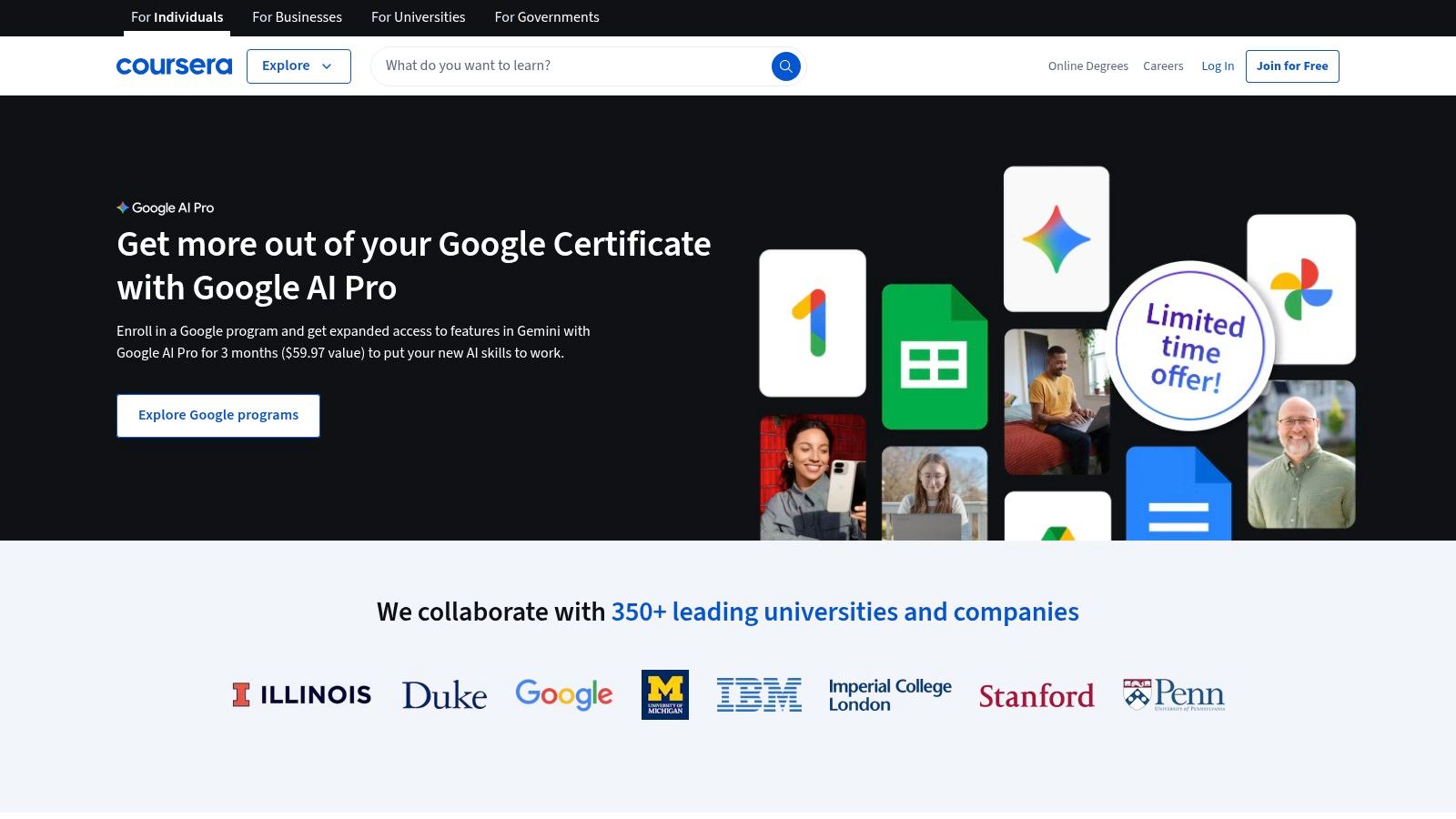This screenshot has width=1456, height=819.
Task: Click '350+ leading universities and companies' link
Action: coord(845,612)
